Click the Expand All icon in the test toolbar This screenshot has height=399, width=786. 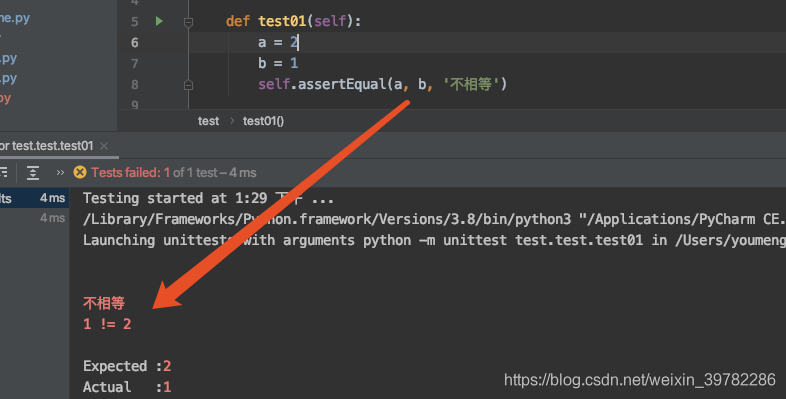pos(33,173)
